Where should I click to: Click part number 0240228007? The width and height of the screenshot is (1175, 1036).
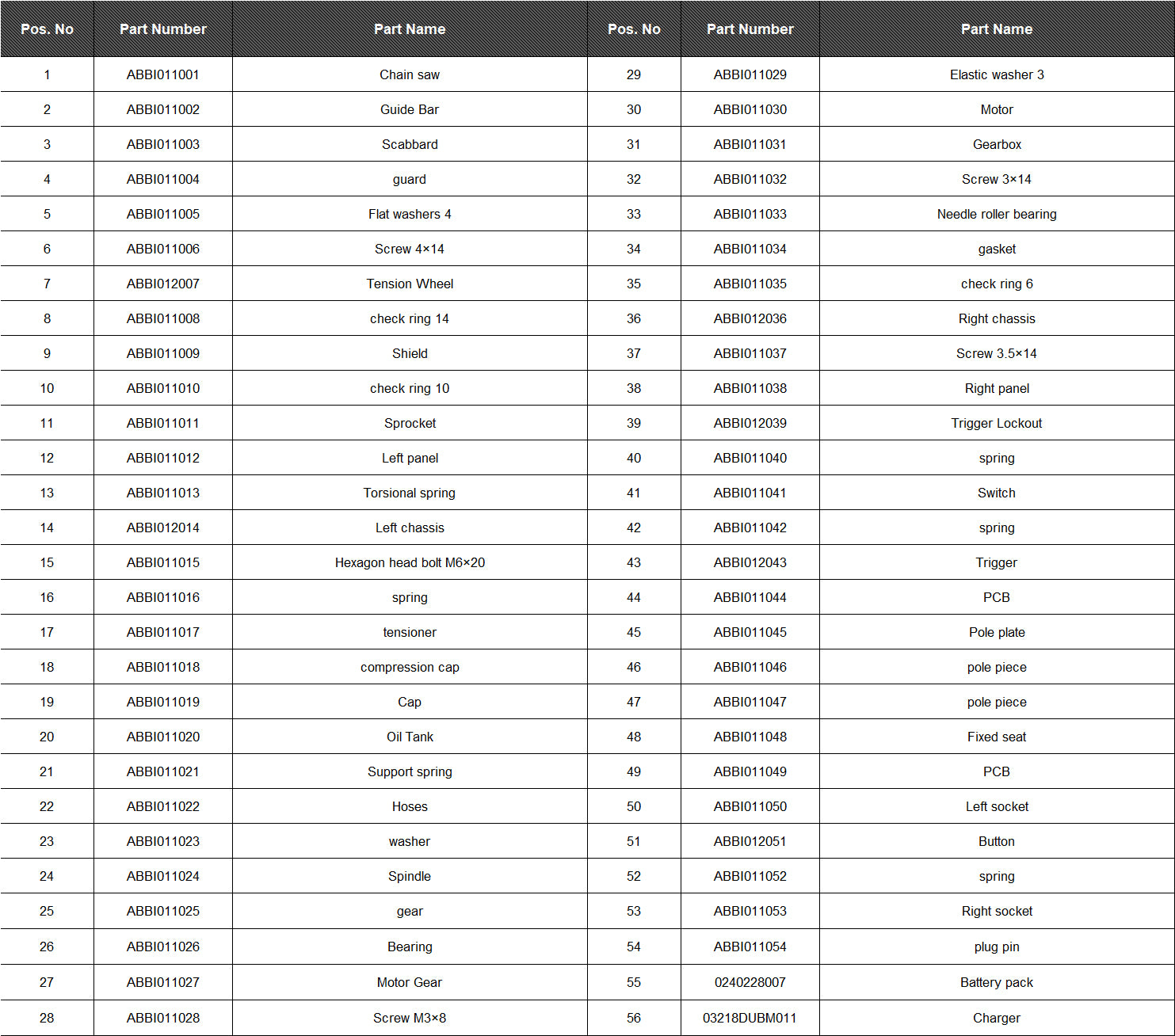(x=750, y=982)
